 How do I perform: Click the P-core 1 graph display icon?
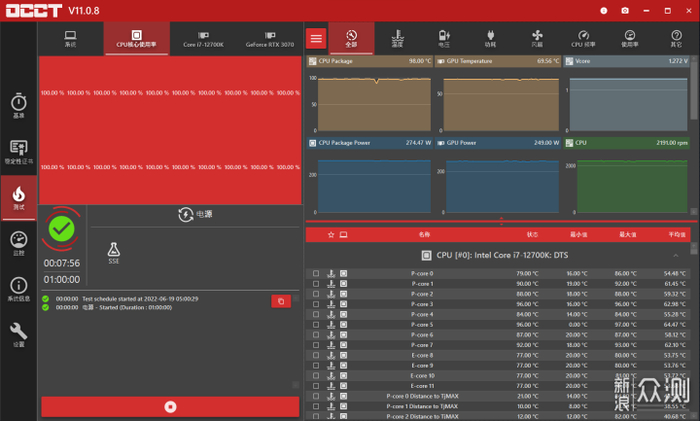pyautogui.click(x=343, y=283)
